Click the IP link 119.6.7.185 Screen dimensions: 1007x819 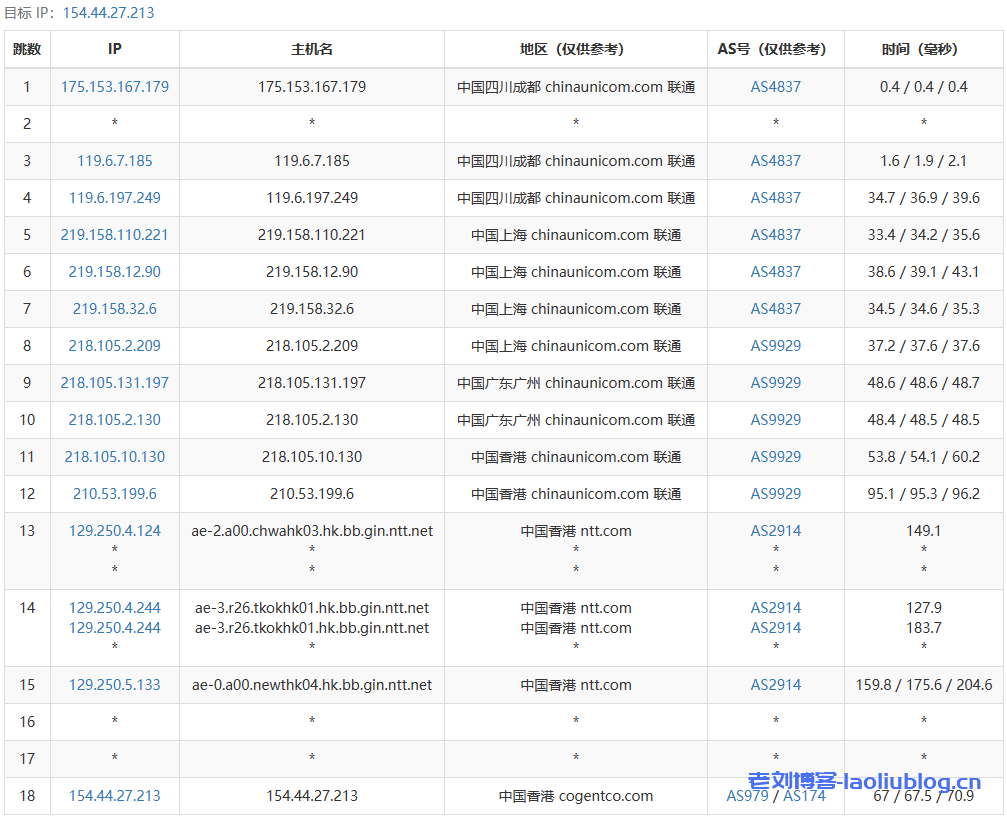tap(114, 161)
